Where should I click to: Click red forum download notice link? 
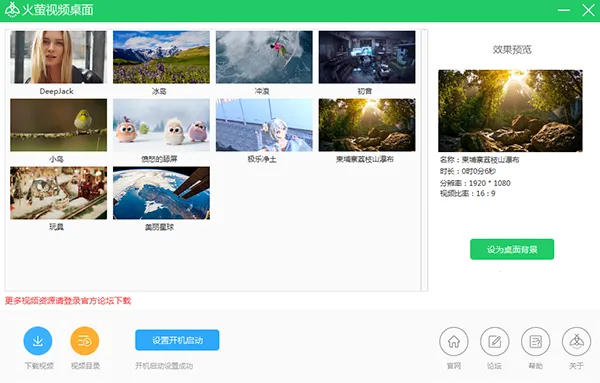pyautogui.click(x=68, y=301)
